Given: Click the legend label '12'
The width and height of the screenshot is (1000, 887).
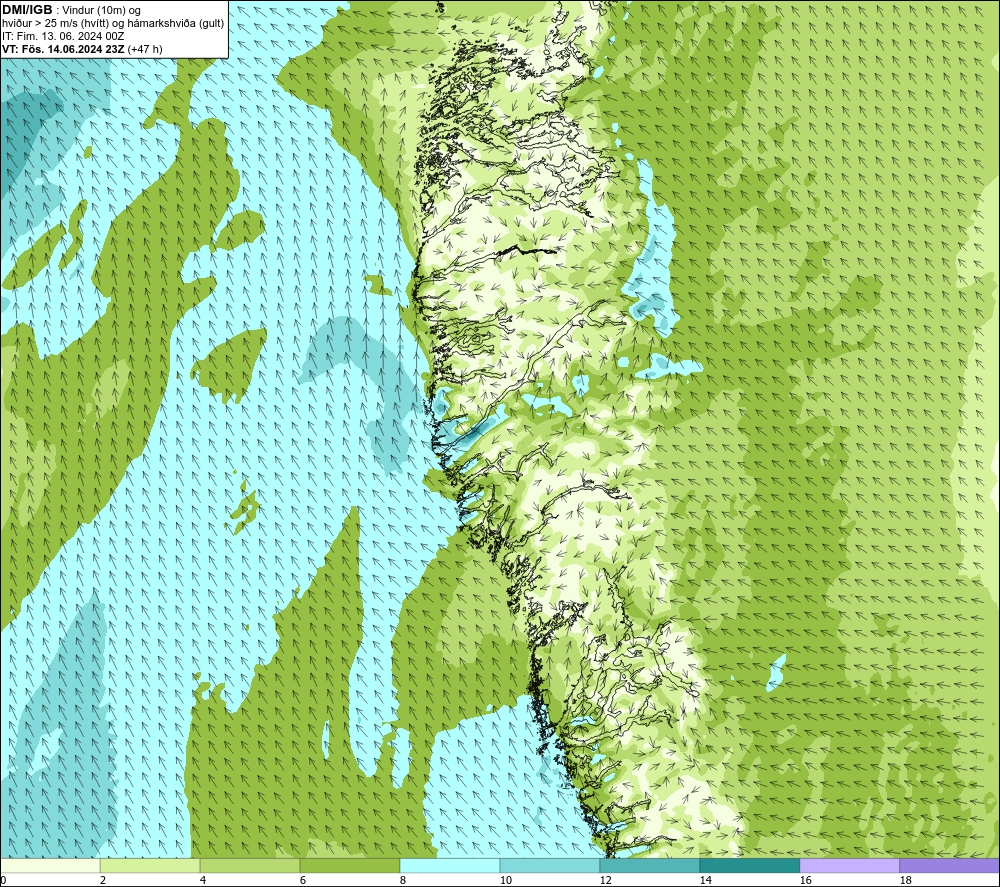Looking at the screenshot, I should 606,881.
